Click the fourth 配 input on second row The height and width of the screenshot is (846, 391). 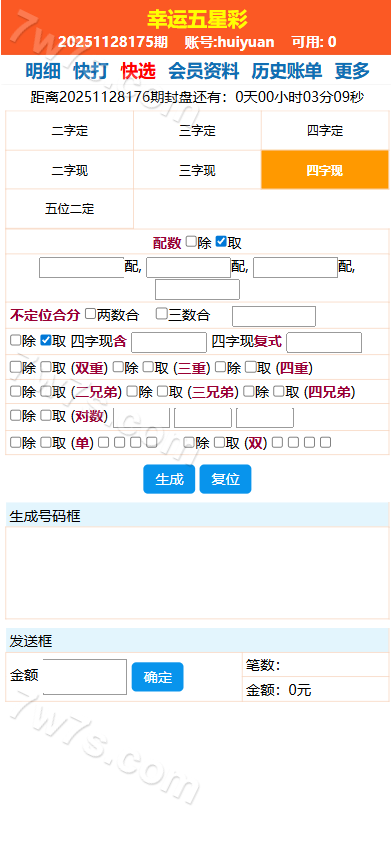pos(197,289)
